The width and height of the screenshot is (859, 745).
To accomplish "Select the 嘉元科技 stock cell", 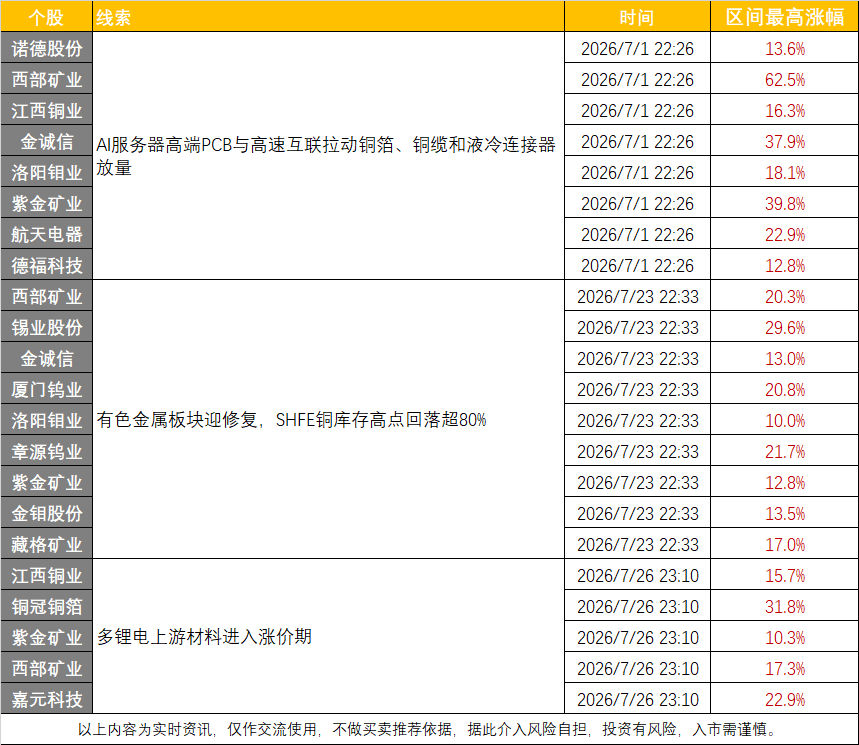I will click(47, 699).
